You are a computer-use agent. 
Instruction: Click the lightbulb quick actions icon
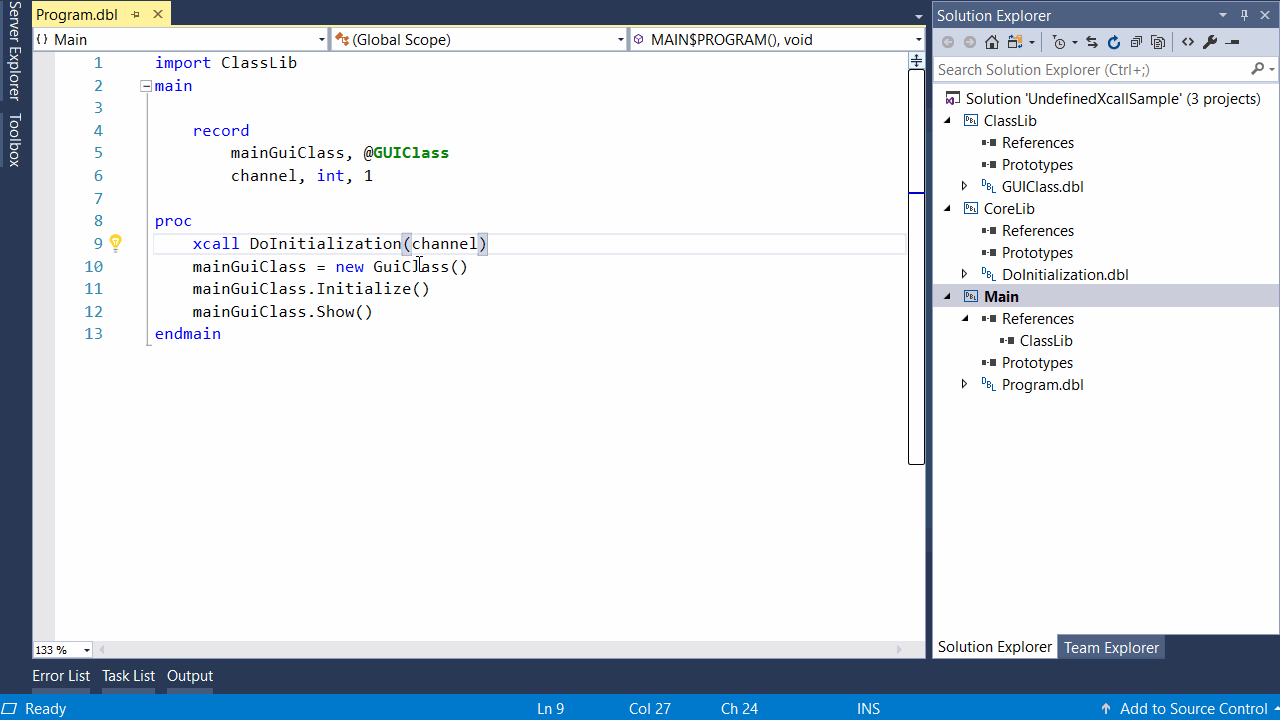tap(115, 243)
